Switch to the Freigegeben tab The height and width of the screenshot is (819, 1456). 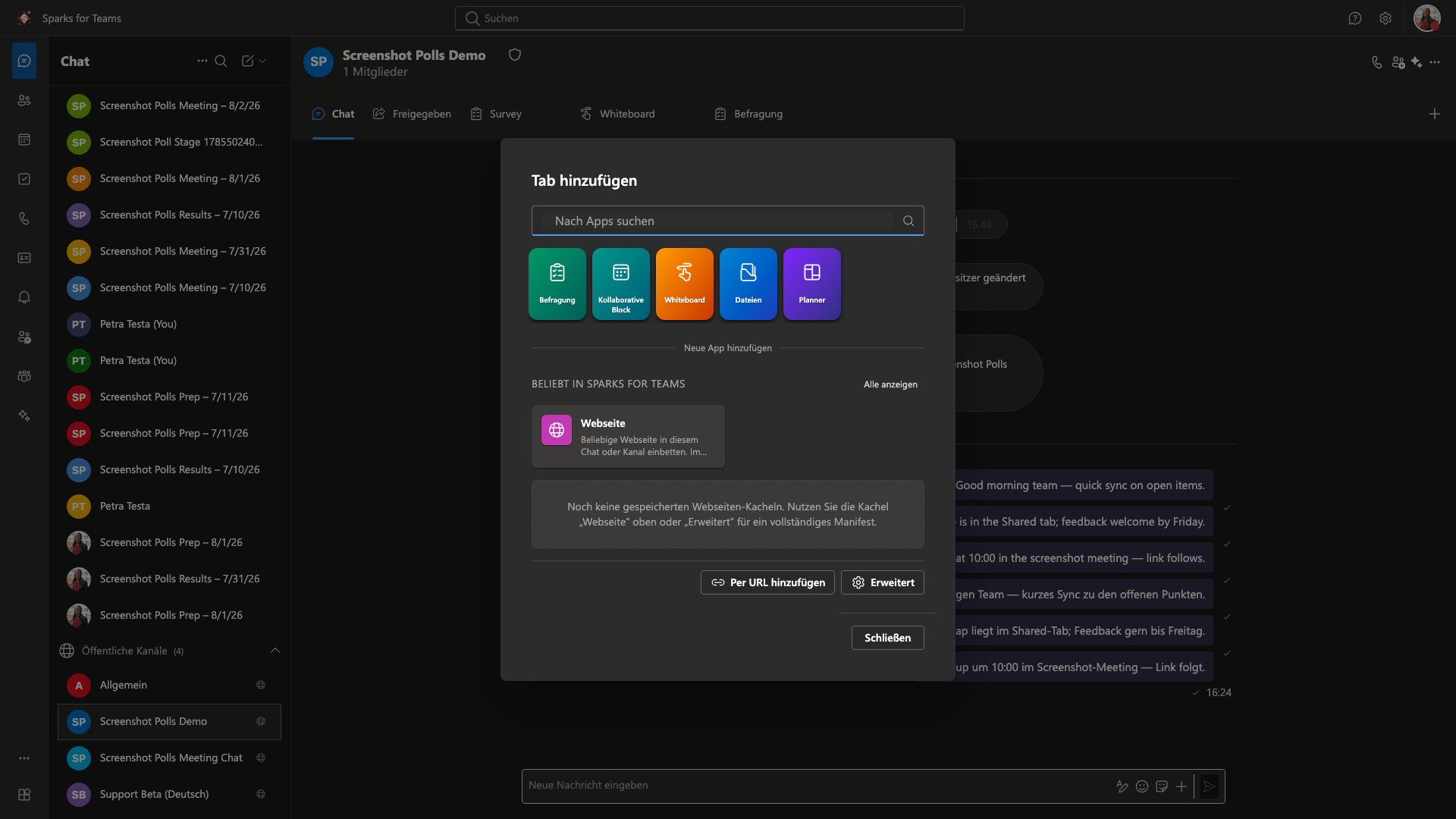[413, 114]
